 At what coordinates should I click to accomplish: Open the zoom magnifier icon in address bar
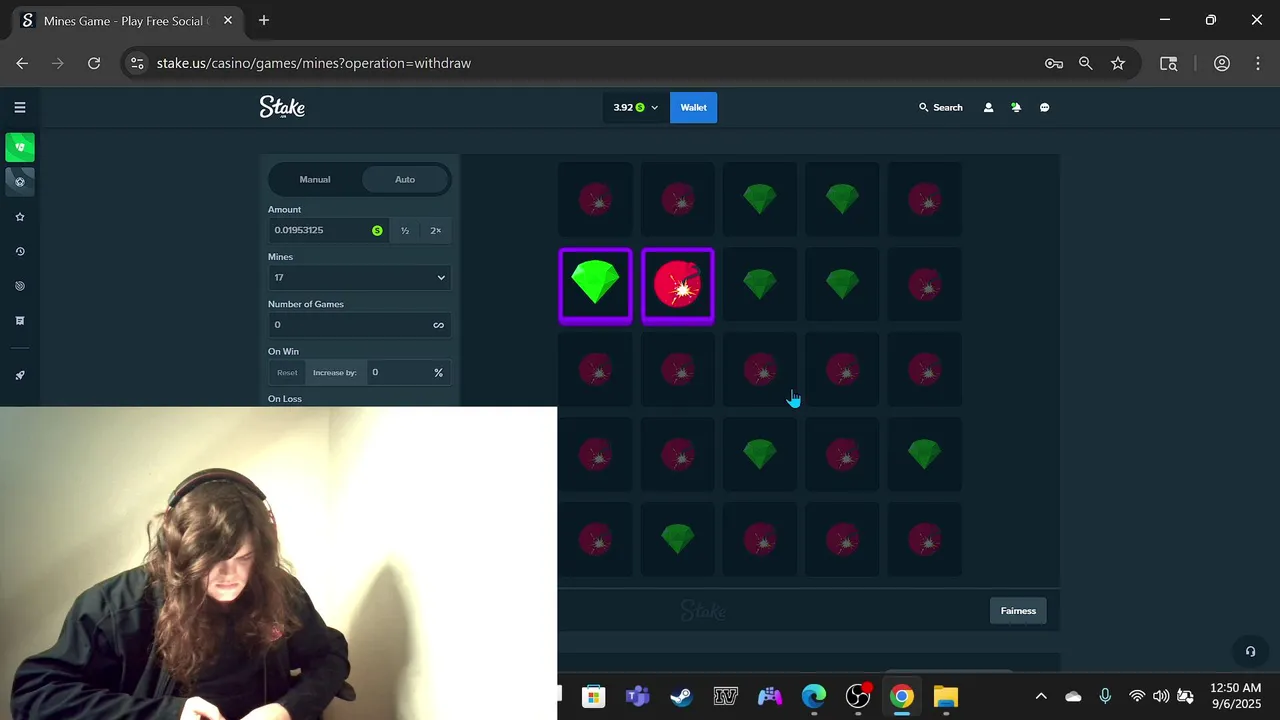(x=1086, y=63)
